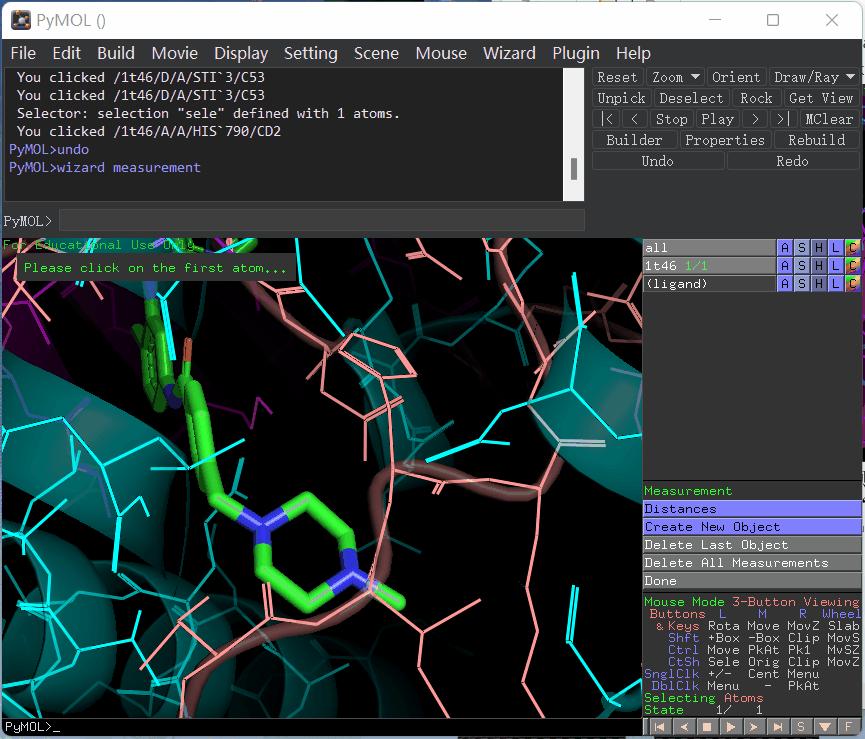Click the PyMOL command input field
The width and height of the screenshot is (865, 739).
click(321, 220)
